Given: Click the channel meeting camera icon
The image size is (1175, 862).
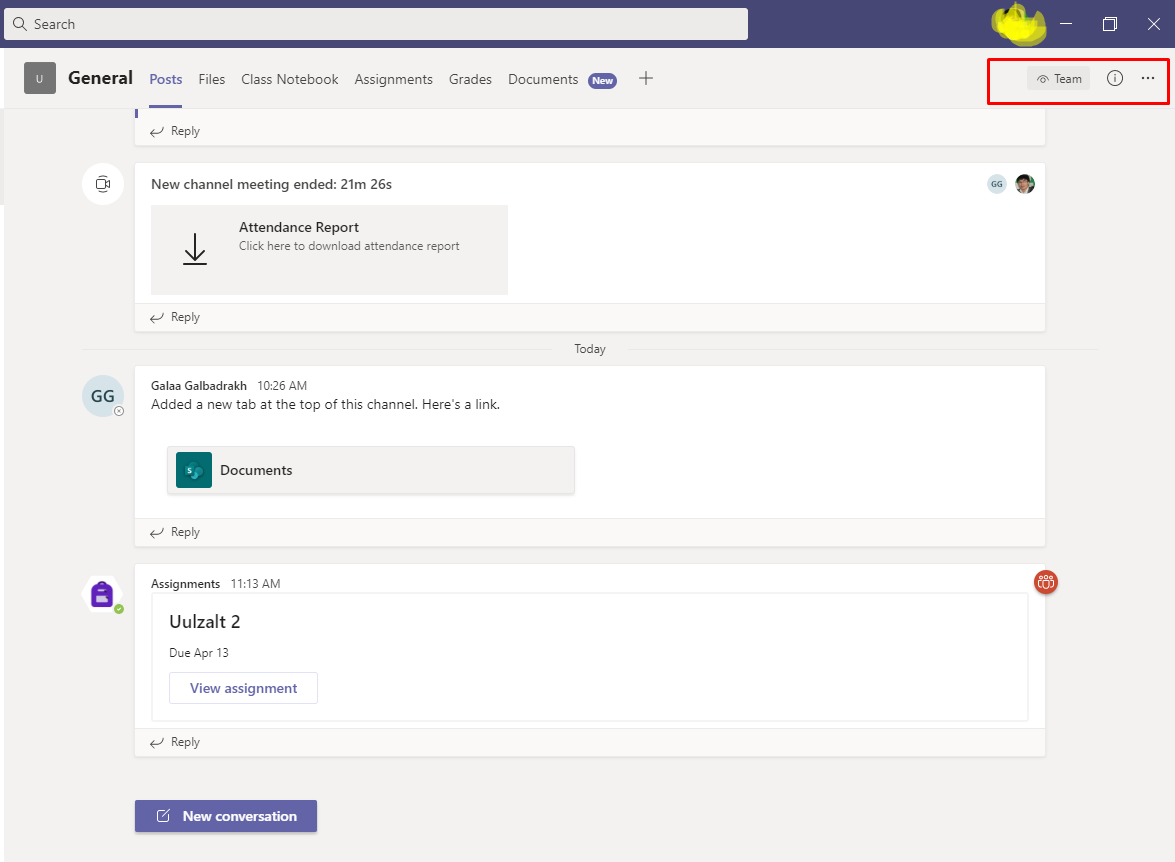Looking at the screenshot, I should tap(102, 183).
